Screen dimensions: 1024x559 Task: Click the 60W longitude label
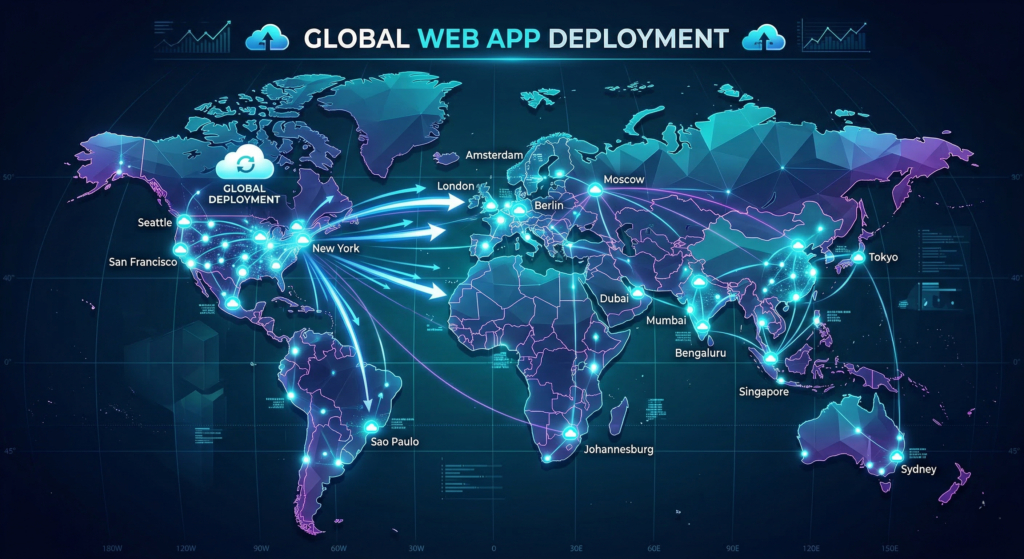338,548
